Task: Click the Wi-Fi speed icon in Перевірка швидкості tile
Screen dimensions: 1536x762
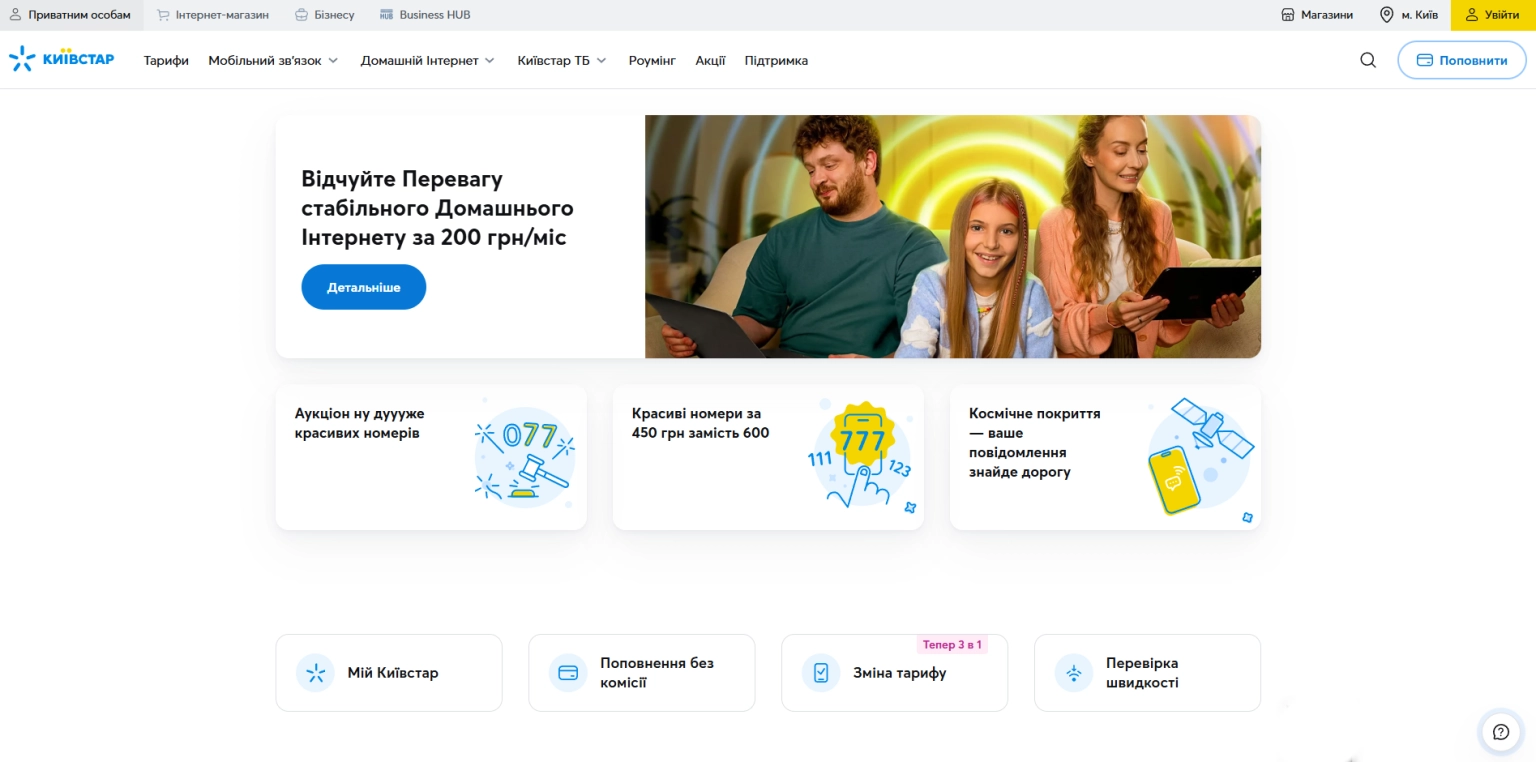Action: pyautogui.click(x=1074, y=673)
